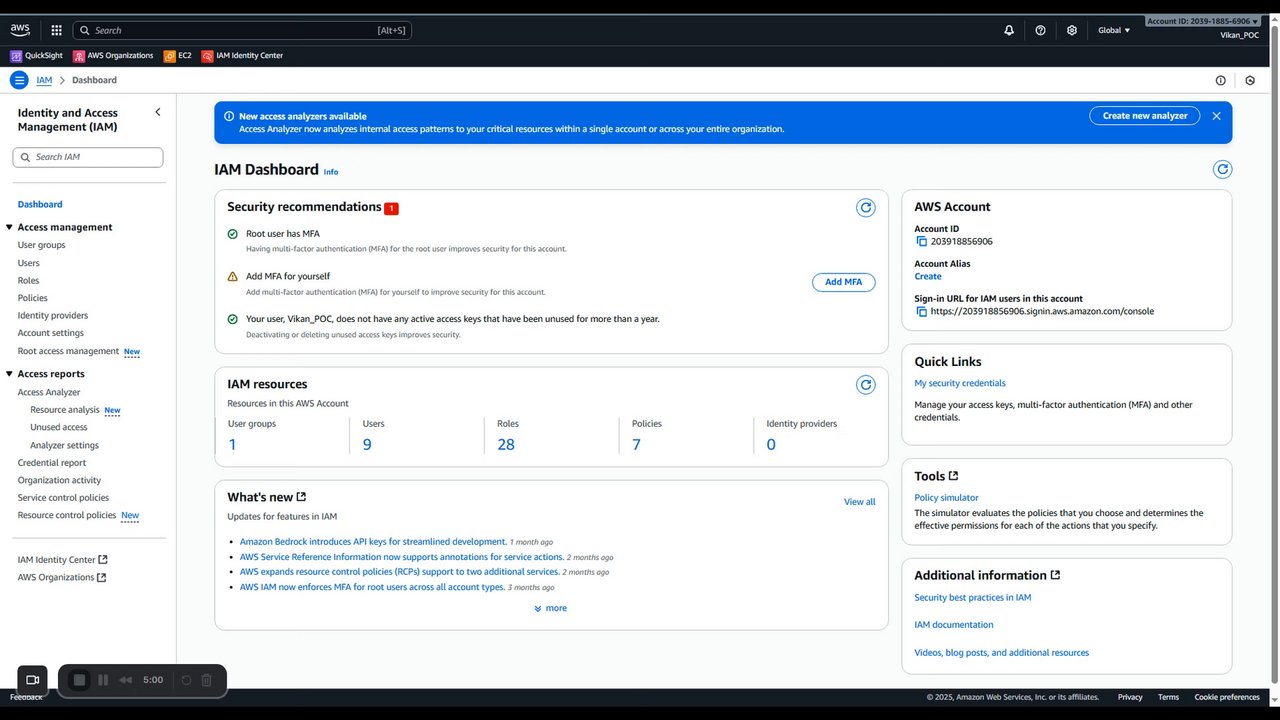Open Access Analyzer in the sidebar

(x=49, y=392)
